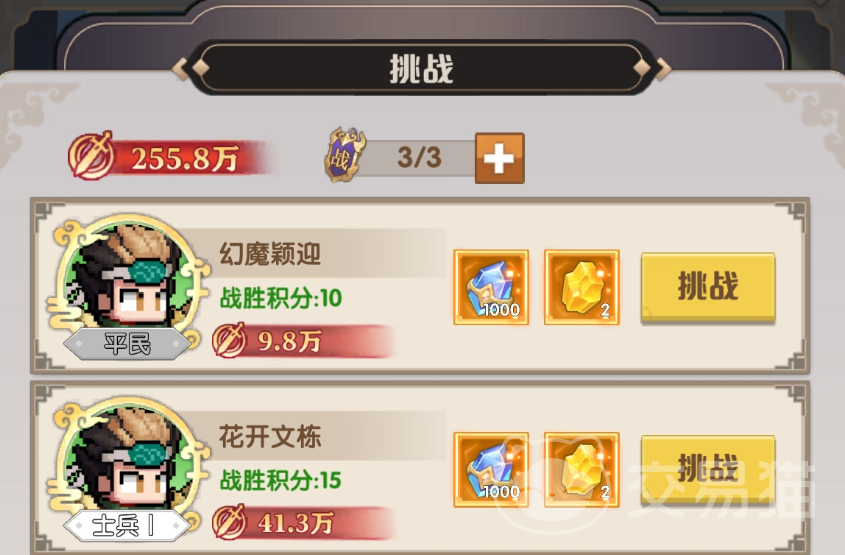Tap the 平民 rank badge
Image resolution: width=845 pixels, height=555 pixels.
[127, 344]
